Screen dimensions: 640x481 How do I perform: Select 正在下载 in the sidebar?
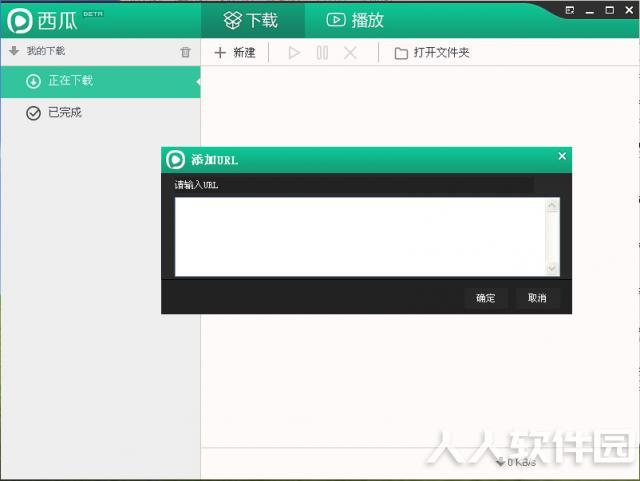point(100,82)
